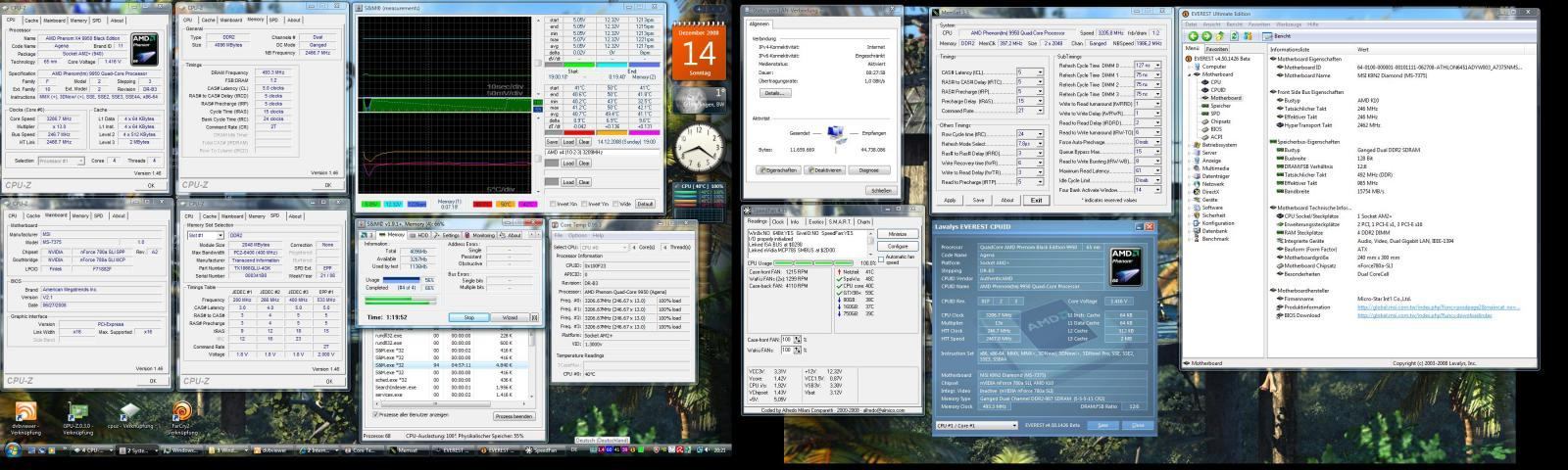Switch to Favoriten tab in EVEREST
The height and width of the screenshot is (470, 1568).
point(1217,48)
